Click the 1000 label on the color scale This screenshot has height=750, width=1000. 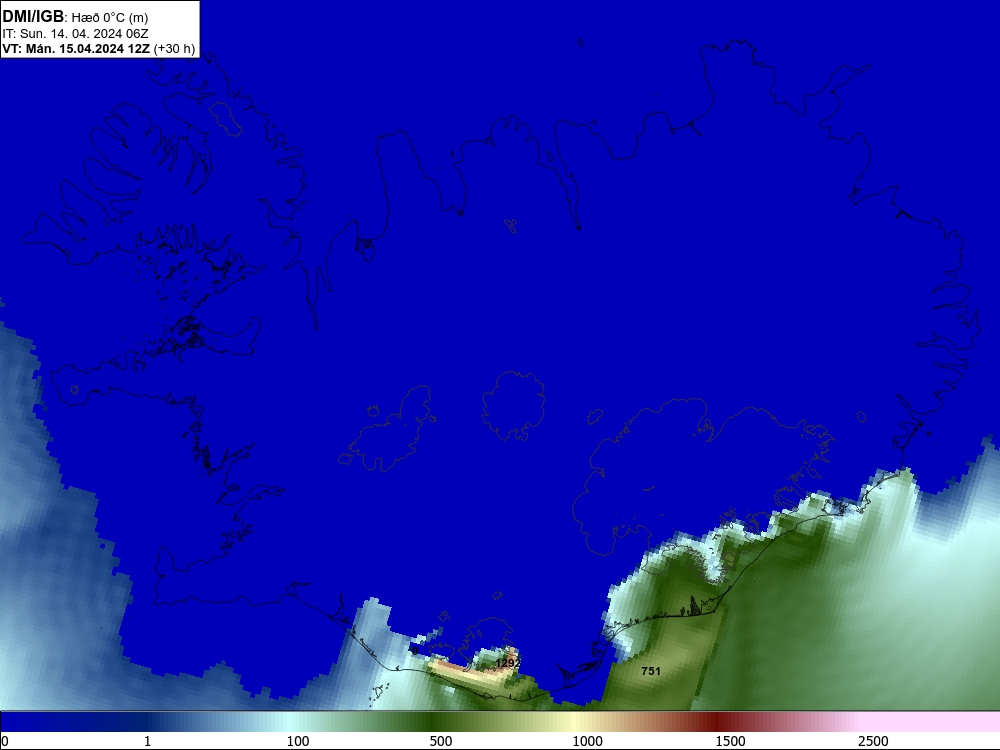click(587, 741)
